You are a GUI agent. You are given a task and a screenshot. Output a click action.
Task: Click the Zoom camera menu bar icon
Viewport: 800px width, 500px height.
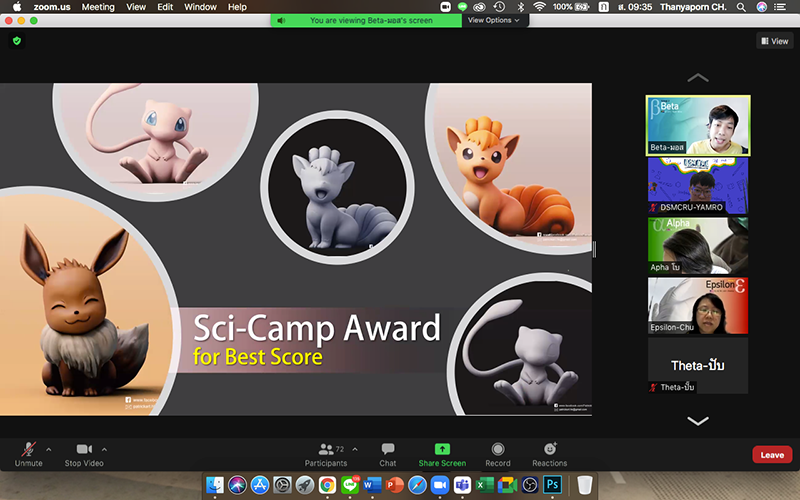pyautogui.click(x=445, y=7)
